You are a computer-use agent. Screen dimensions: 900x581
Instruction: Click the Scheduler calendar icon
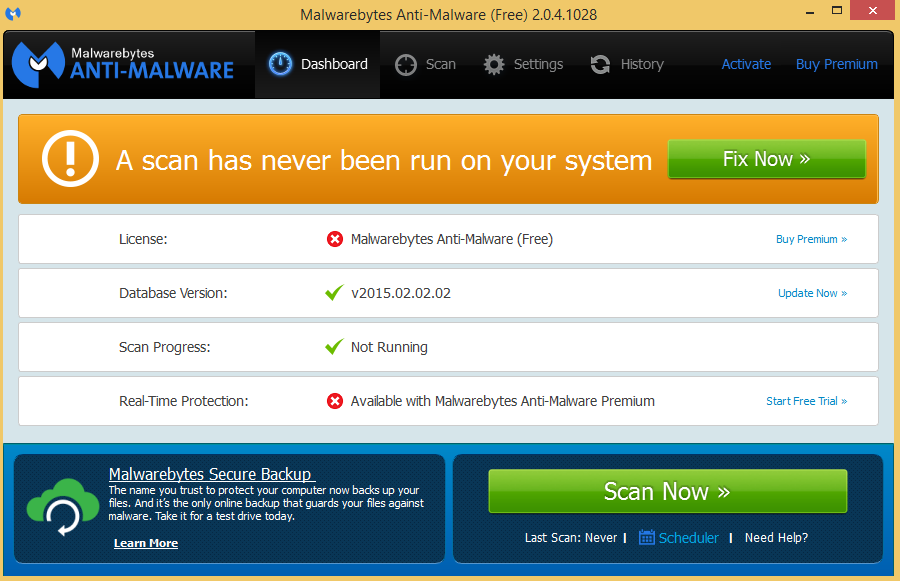[647, 537]
